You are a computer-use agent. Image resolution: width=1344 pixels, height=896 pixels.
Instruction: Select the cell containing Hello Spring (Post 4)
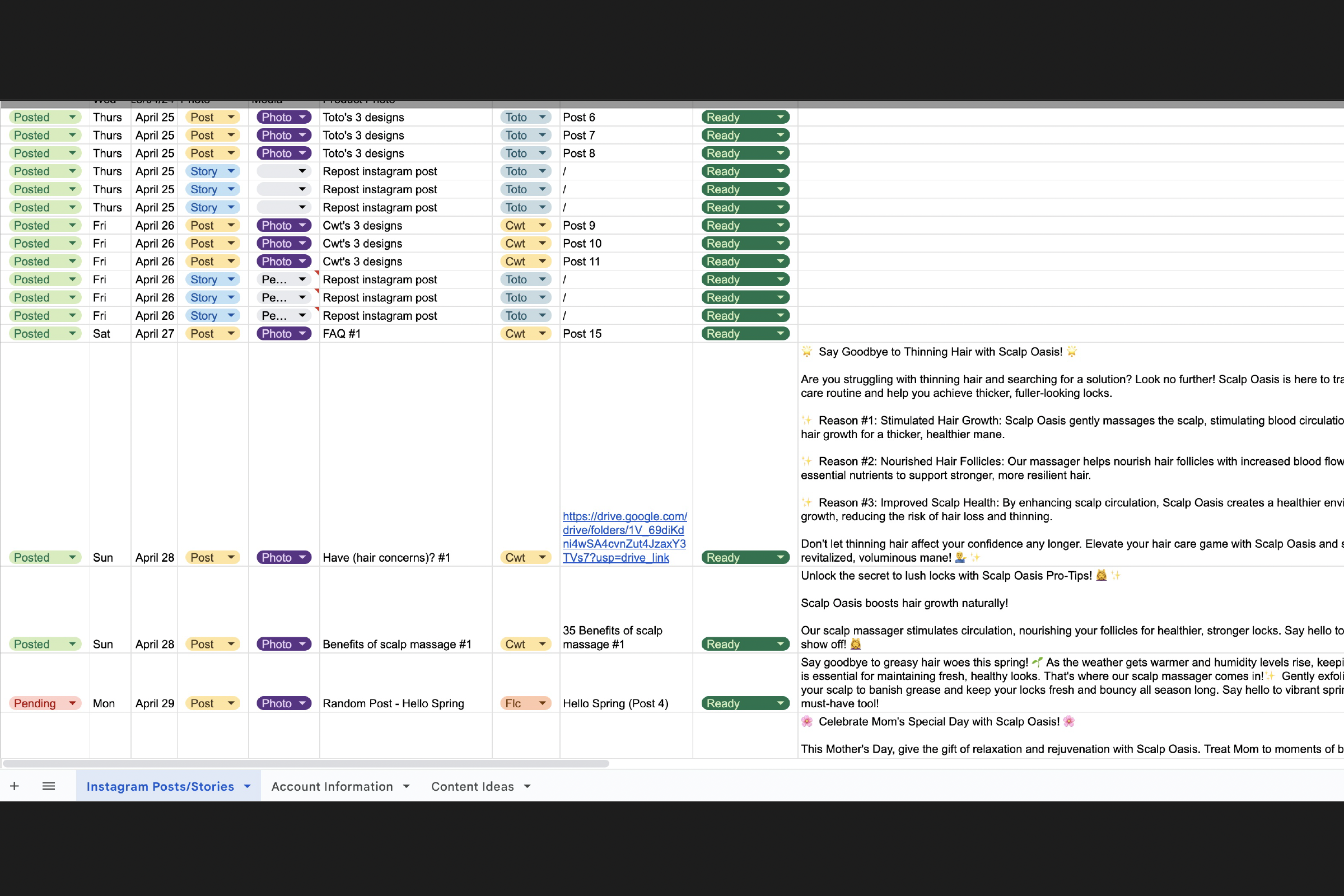click(x=615, y=703)
